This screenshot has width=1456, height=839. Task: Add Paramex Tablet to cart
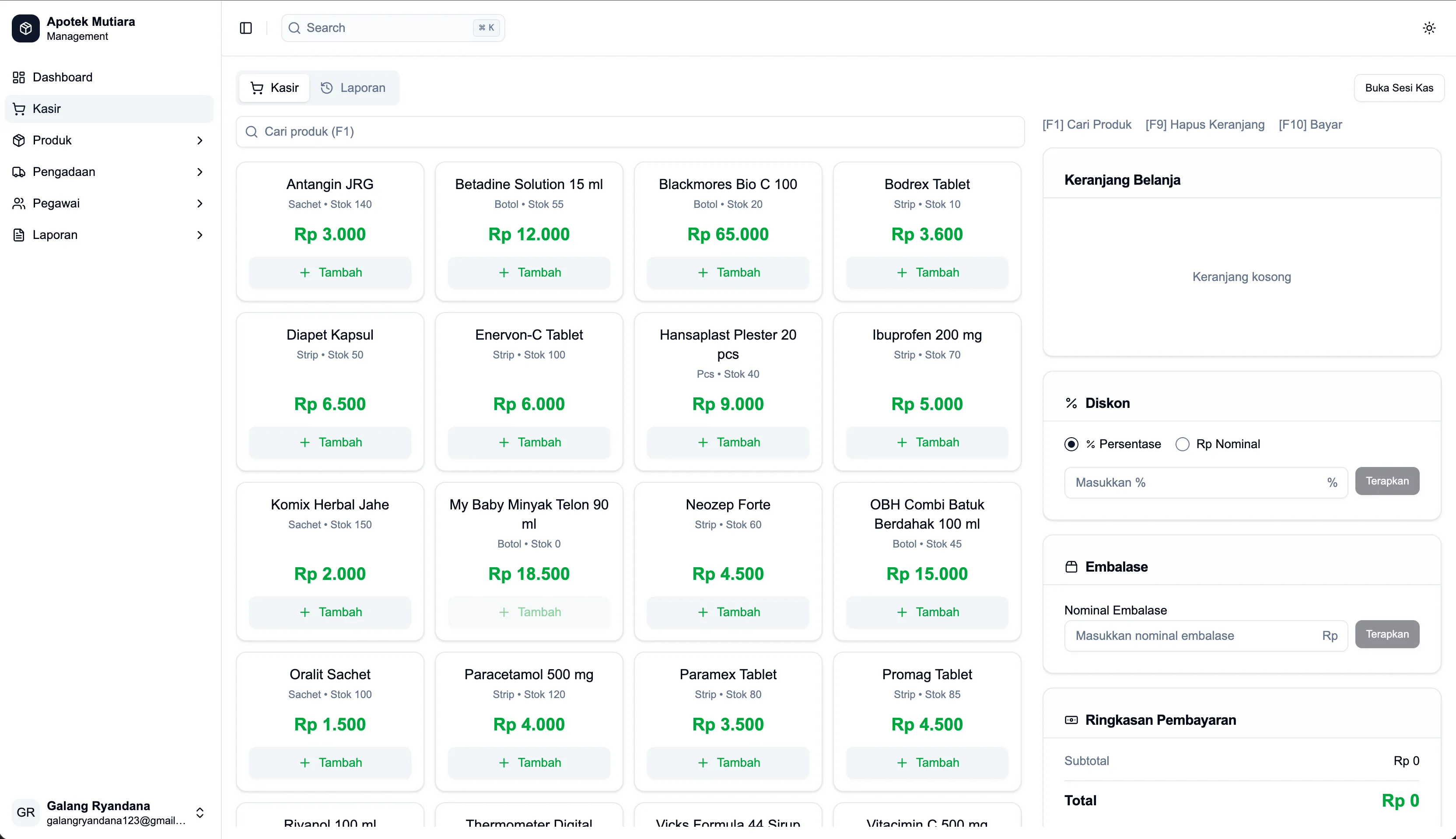pos(728,763)
